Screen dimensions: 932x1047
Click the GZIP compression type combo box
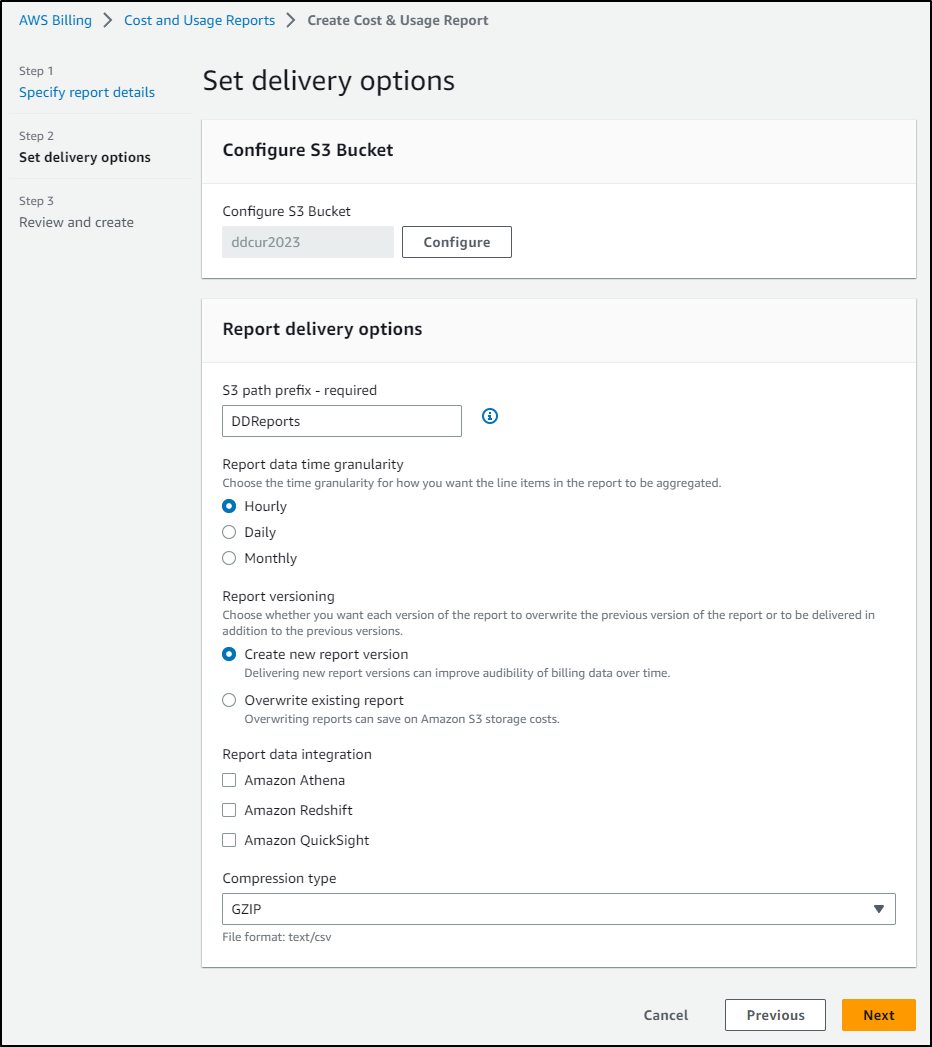[559, 909]
